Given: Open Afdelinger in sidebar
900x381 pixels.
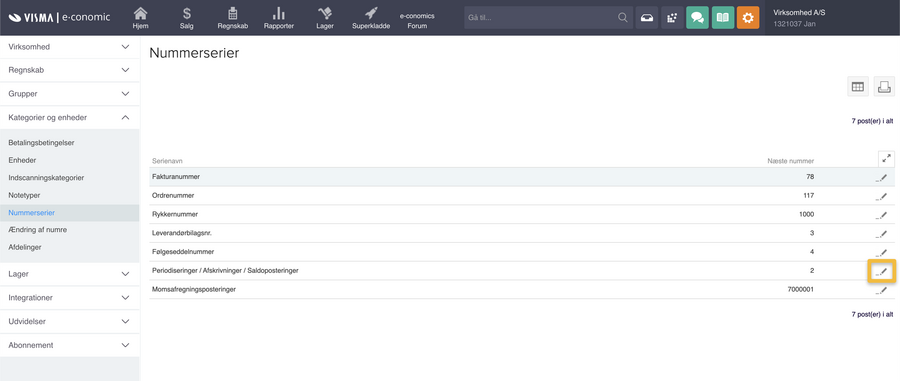Looking at the screenshot, I should (25, 247).
